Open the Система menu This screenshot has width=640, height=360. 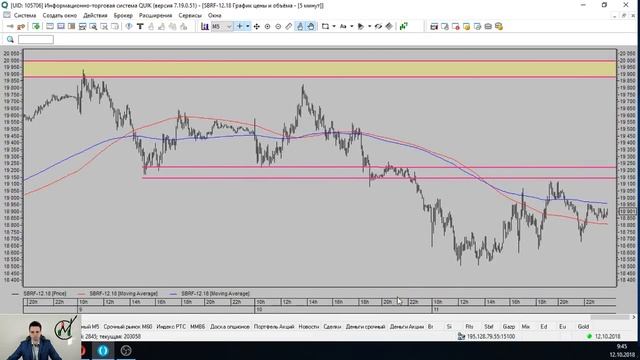(25, 15)
